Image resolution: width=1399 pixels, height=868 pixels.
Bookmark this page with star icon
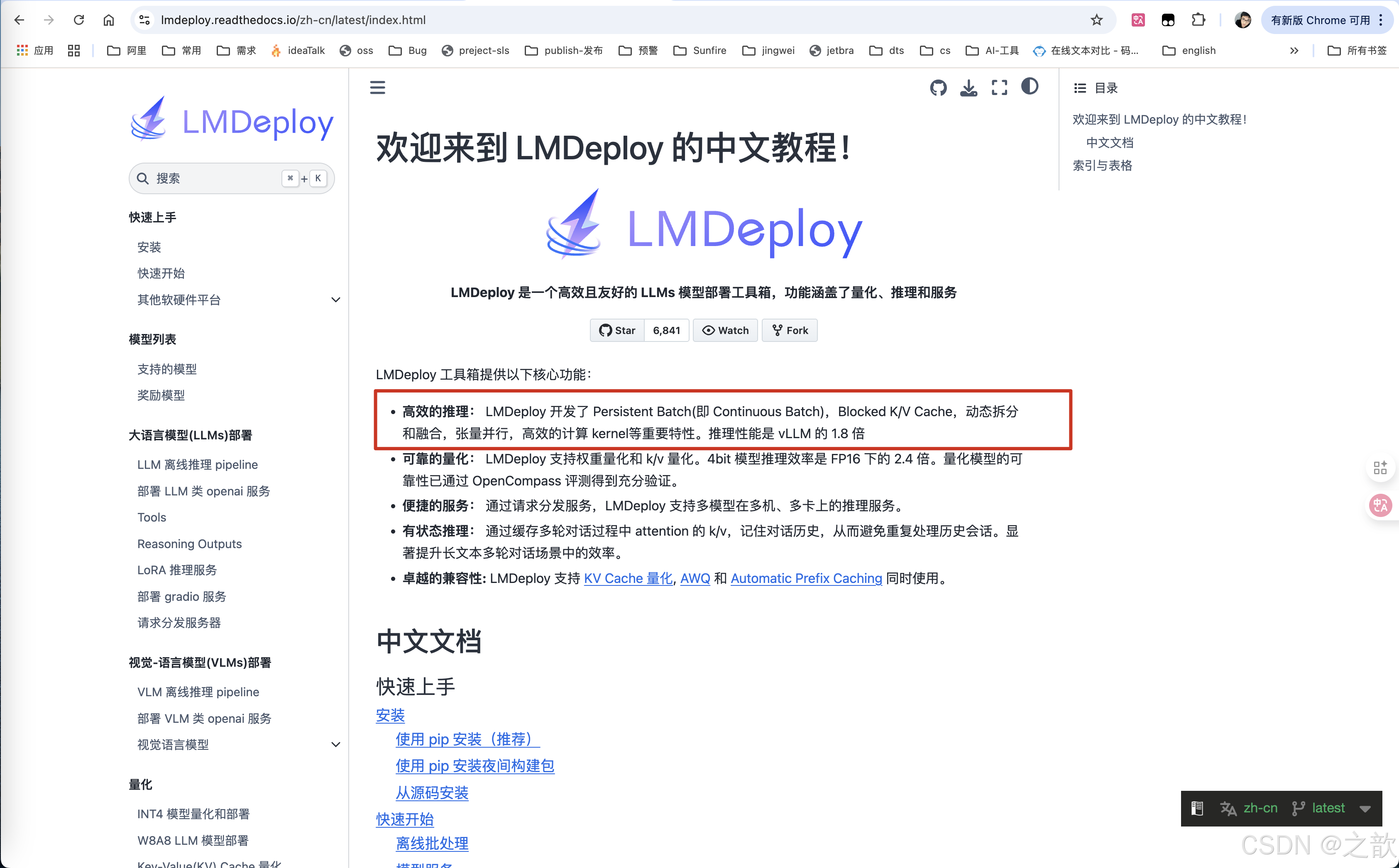pos(1096,20)
